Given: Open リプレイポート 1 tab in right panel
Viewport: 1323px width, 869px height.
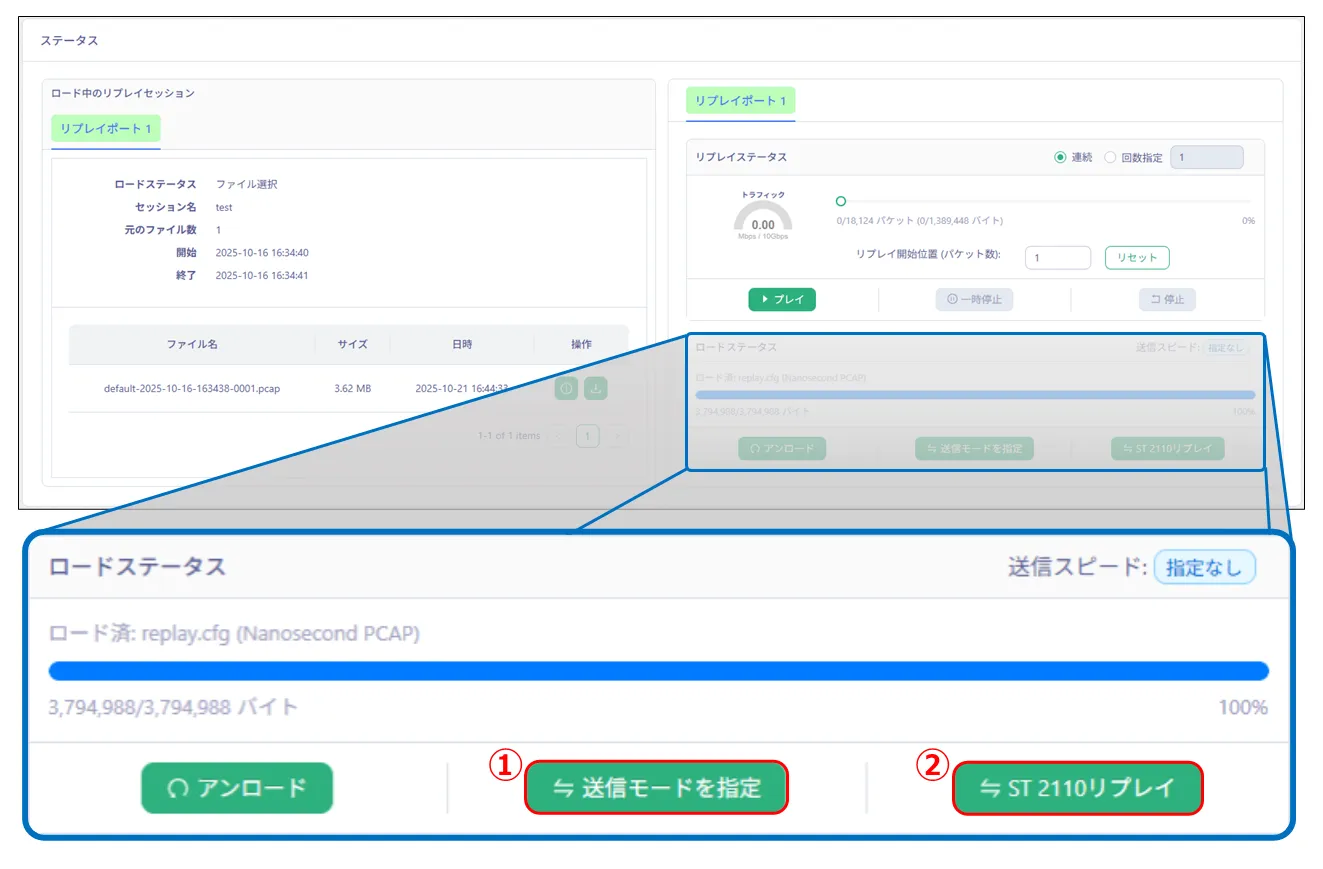Looking at the screenshot, I should coord(740,101).
